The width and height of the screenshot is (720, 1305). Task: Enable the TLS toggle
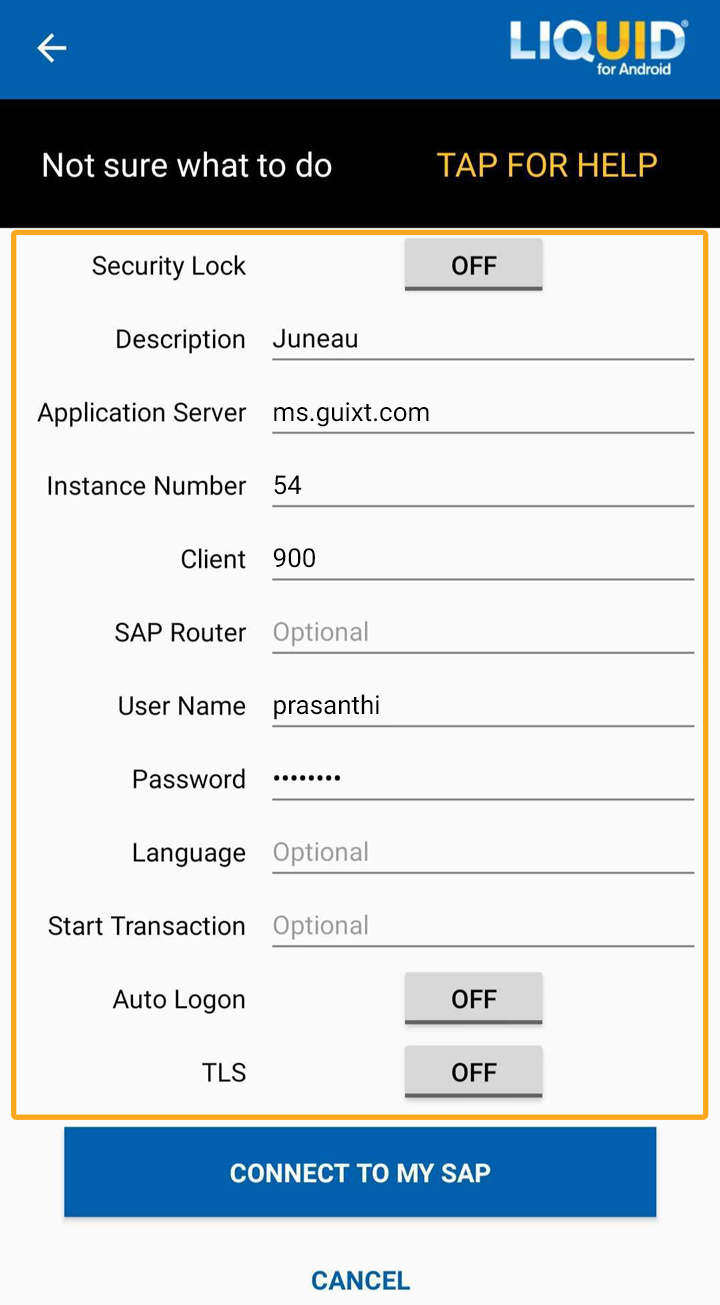473,1073
